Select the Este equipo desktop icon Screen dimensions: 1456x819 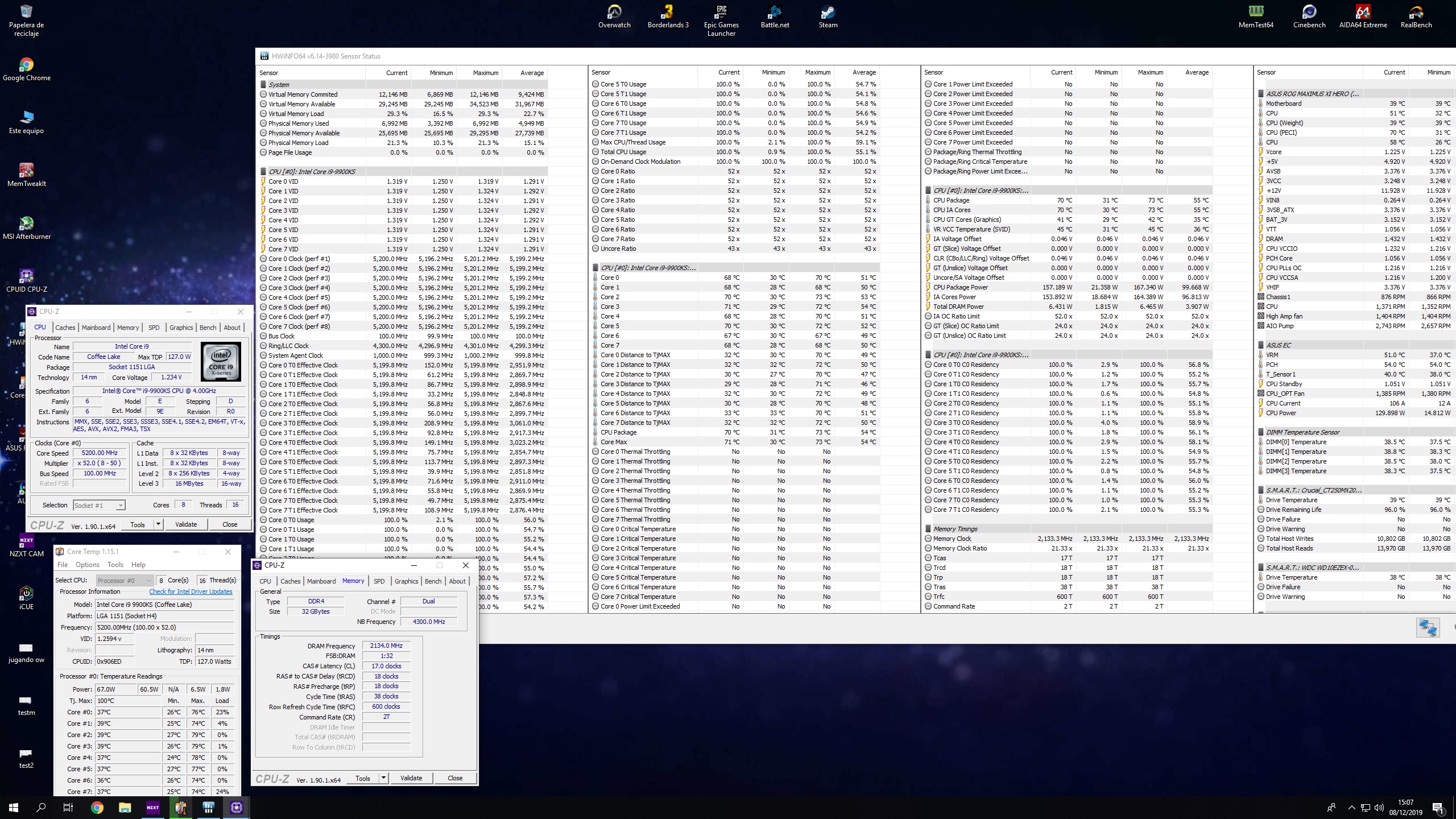coord(26,122)
